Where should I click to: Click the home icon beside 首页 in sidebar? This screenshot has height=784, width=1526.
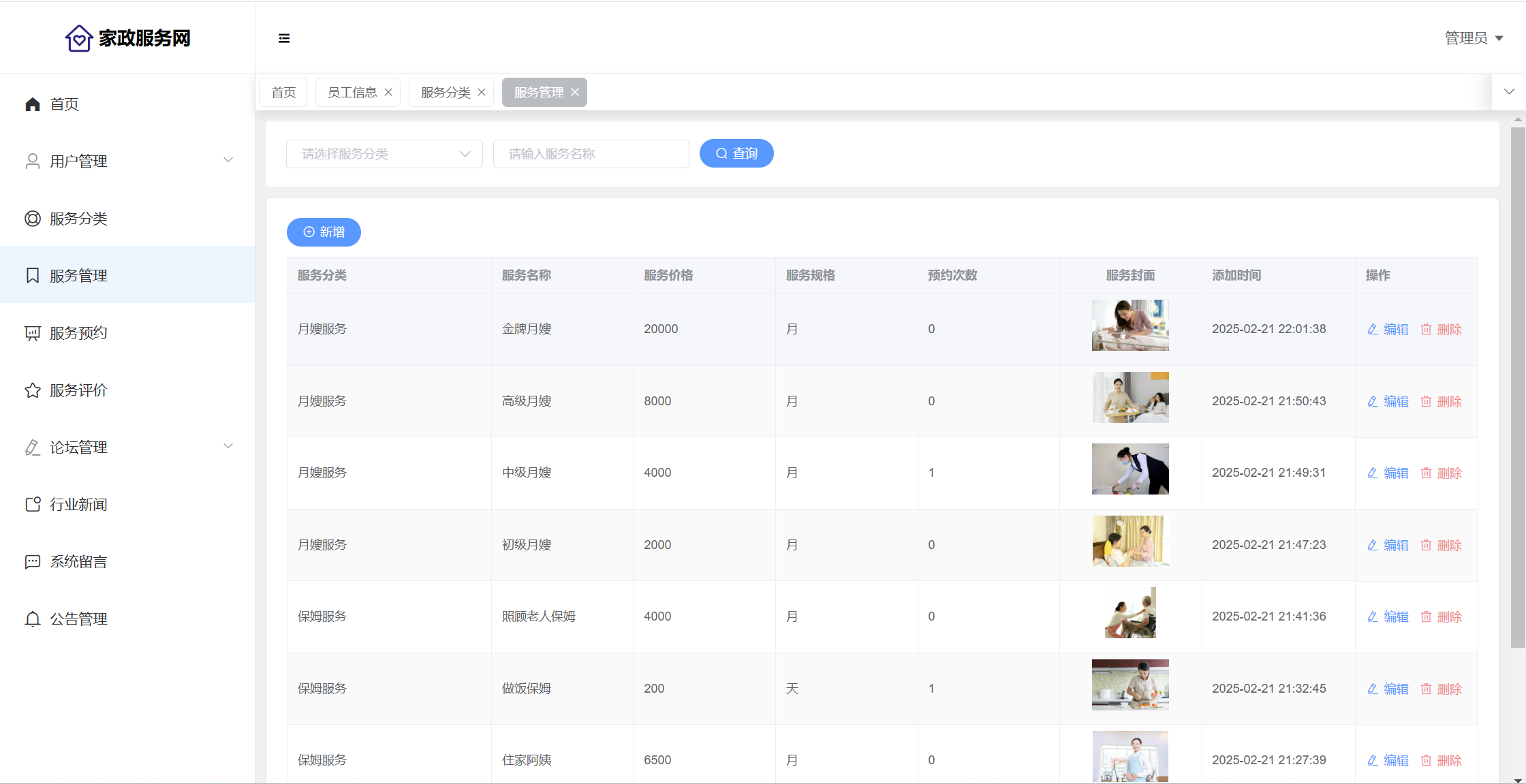pyautogui.click(x=33, y=104)
